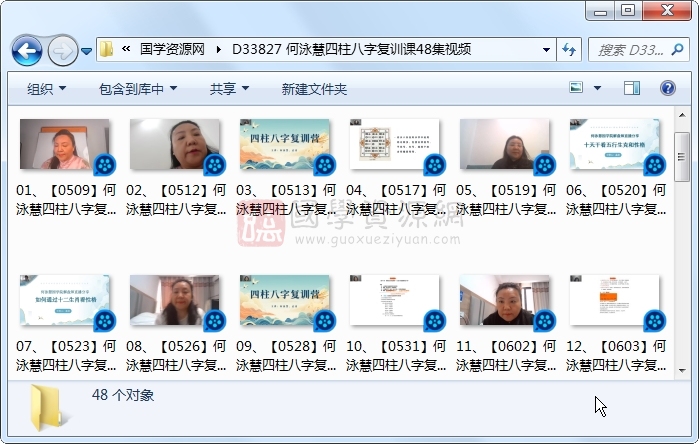Click file name 12、【0603】何泳慧四柱八字复...

click(x=617, y=355)
